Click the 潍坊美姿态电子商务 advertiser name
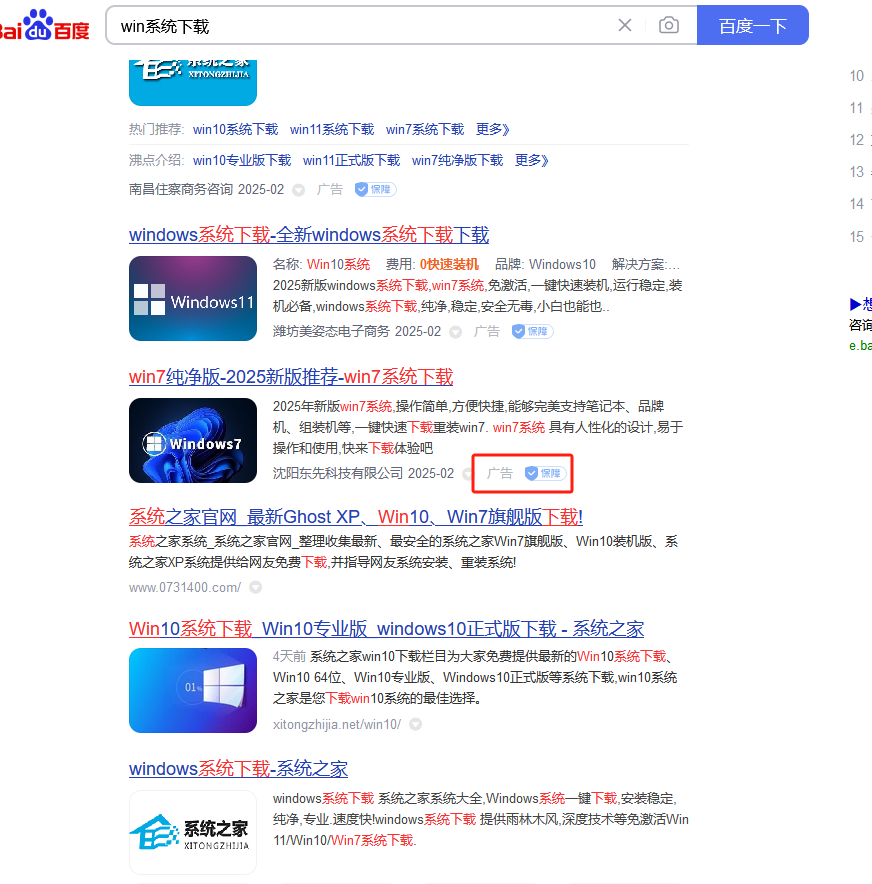 (x=331, y=332)
